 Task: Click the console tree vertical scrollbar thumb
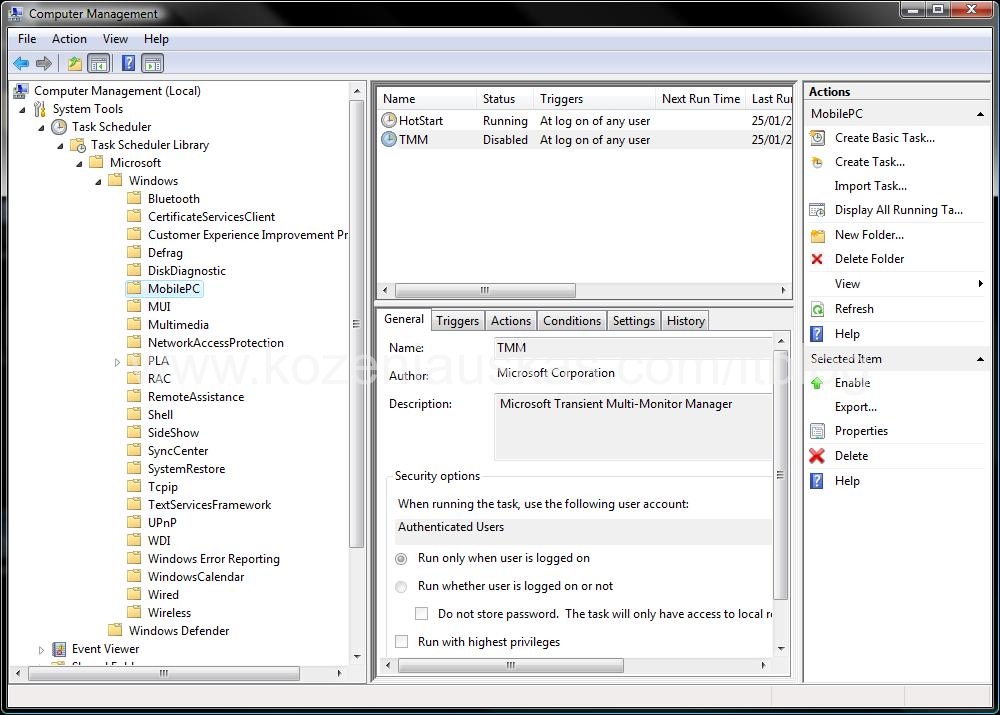[357, 324]
